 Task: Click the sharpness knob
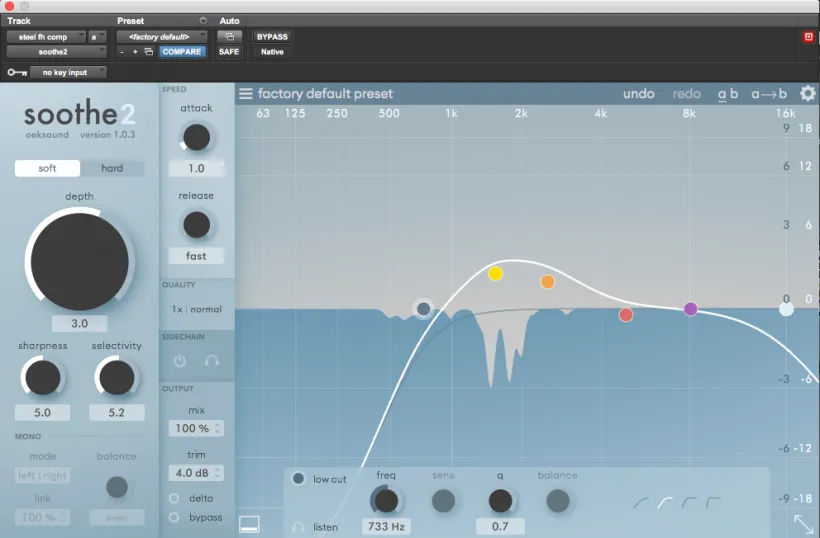tap(42, 377)
